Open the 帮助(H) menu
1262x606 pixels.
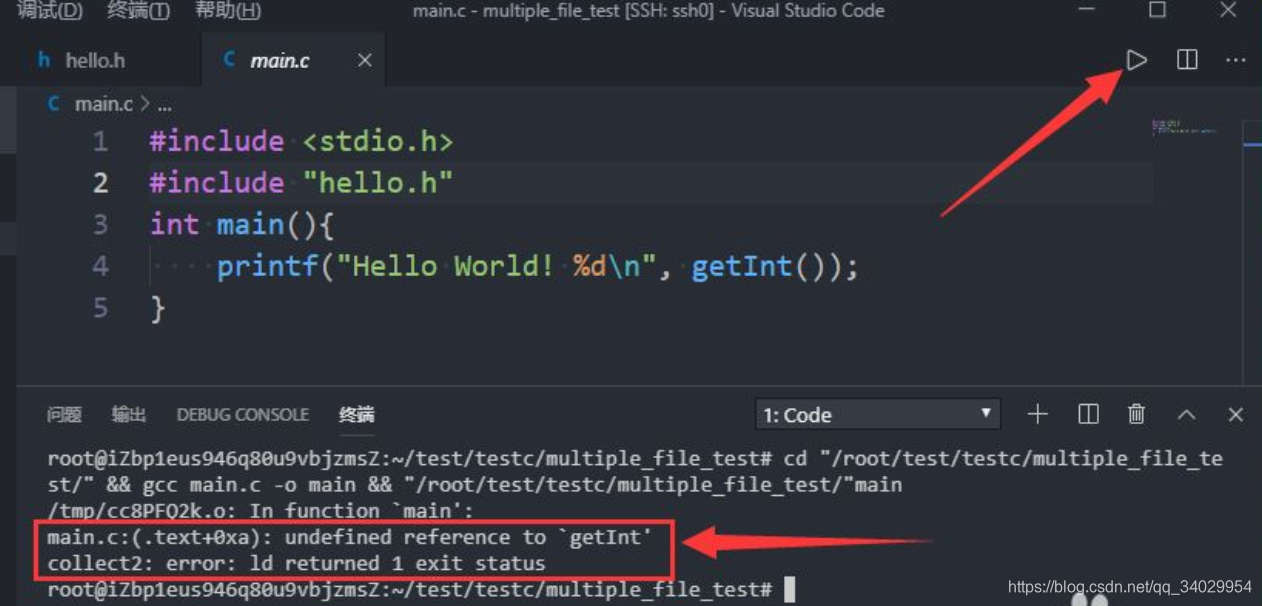coord(227,11)
